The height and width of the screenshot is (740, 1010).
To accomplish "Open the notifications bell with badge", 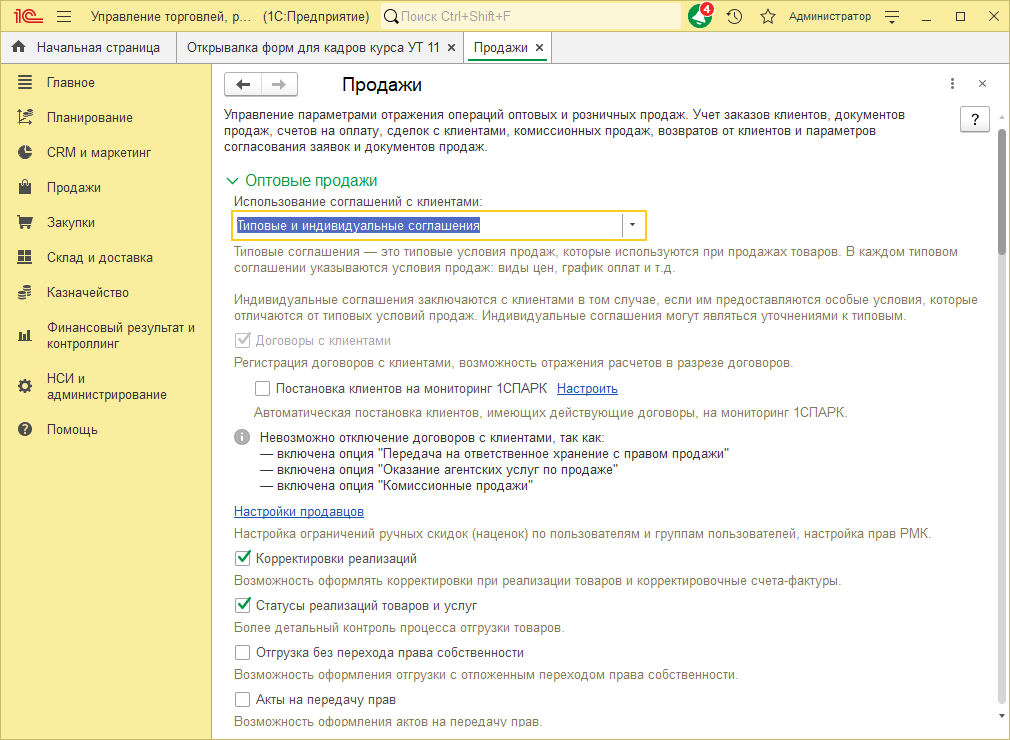I will coord(700,16).
